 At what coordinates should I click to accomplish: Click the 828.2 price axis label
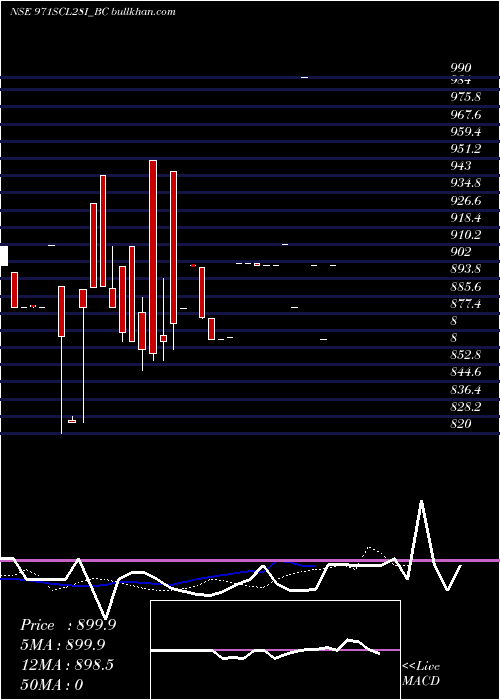pyautogui.click(x=465, y=407)
